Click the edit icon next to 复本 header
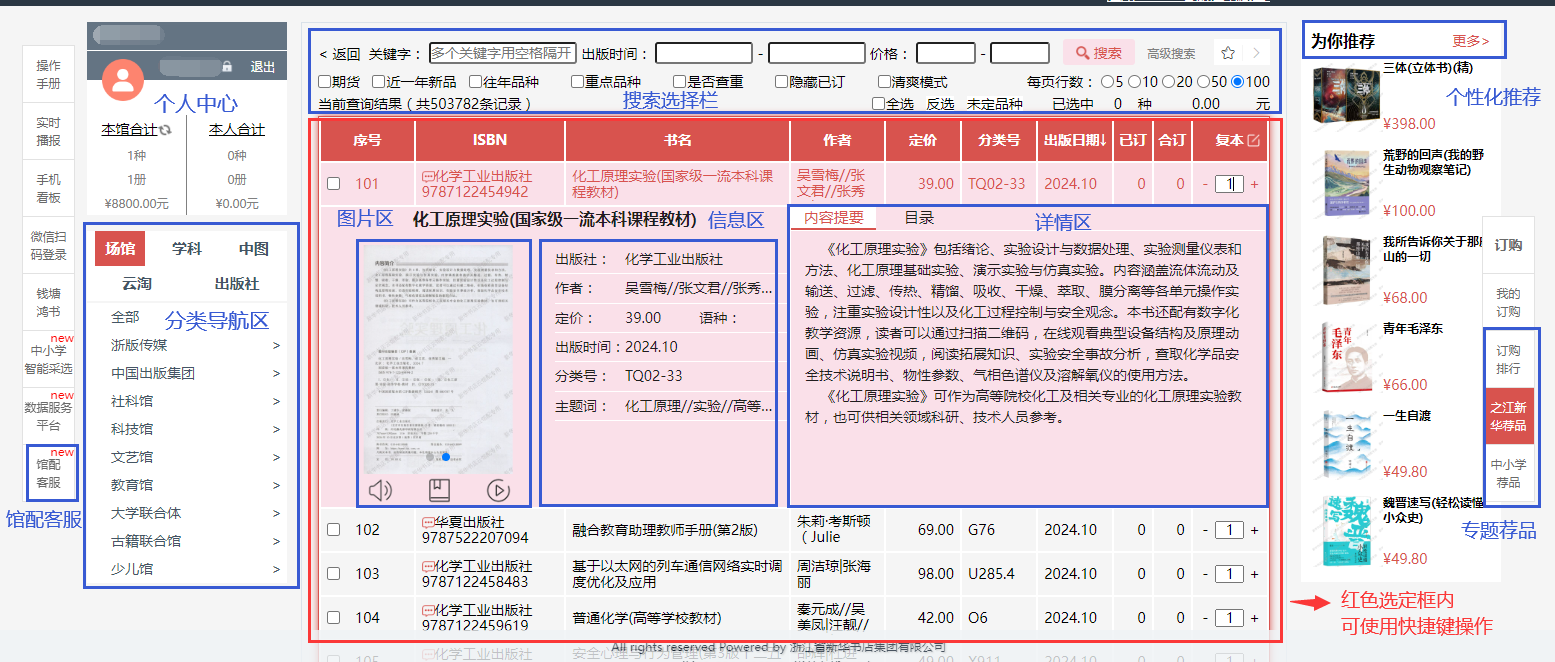 point(1253,141)
